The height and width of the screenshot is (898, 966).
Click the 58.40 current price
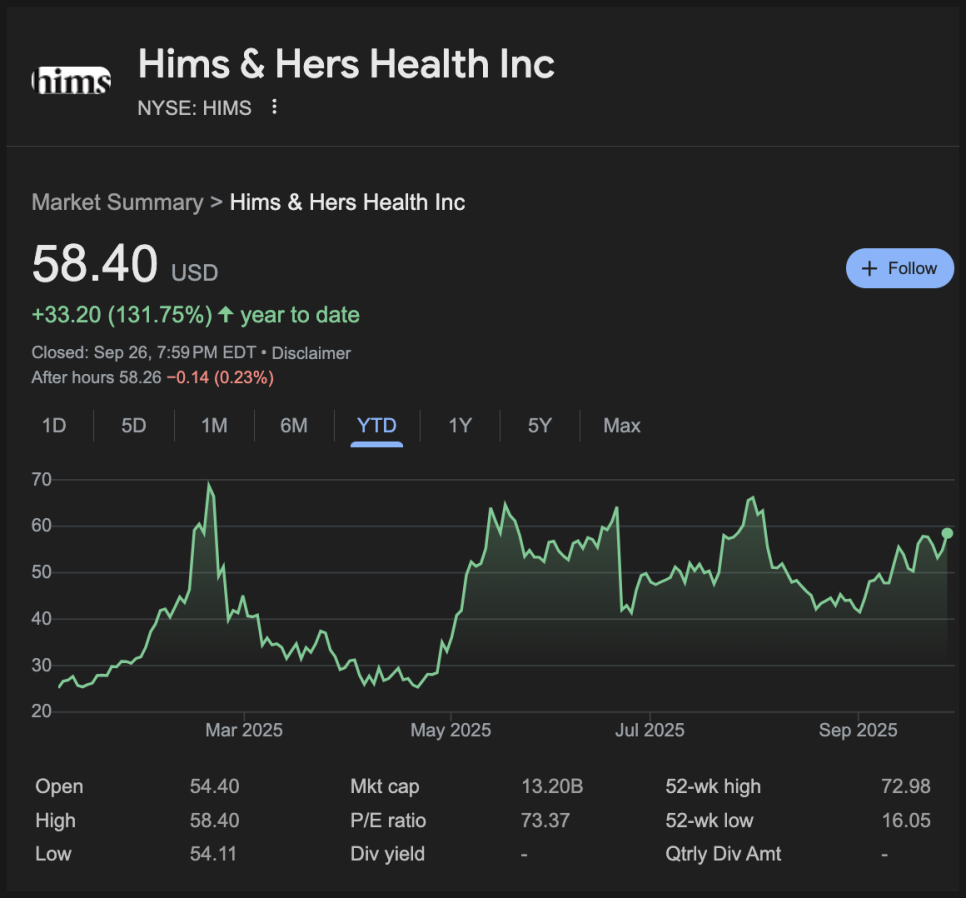click(95, 264)
